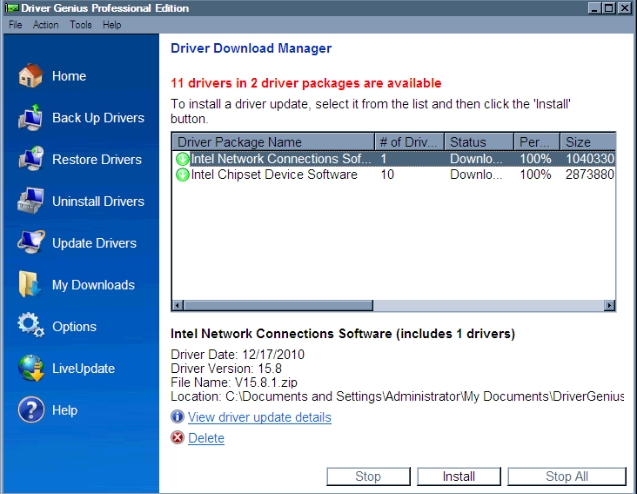637x494 pixels.
Task: Click the horizontal scrollbar right arrow
Action: [609, 306]
